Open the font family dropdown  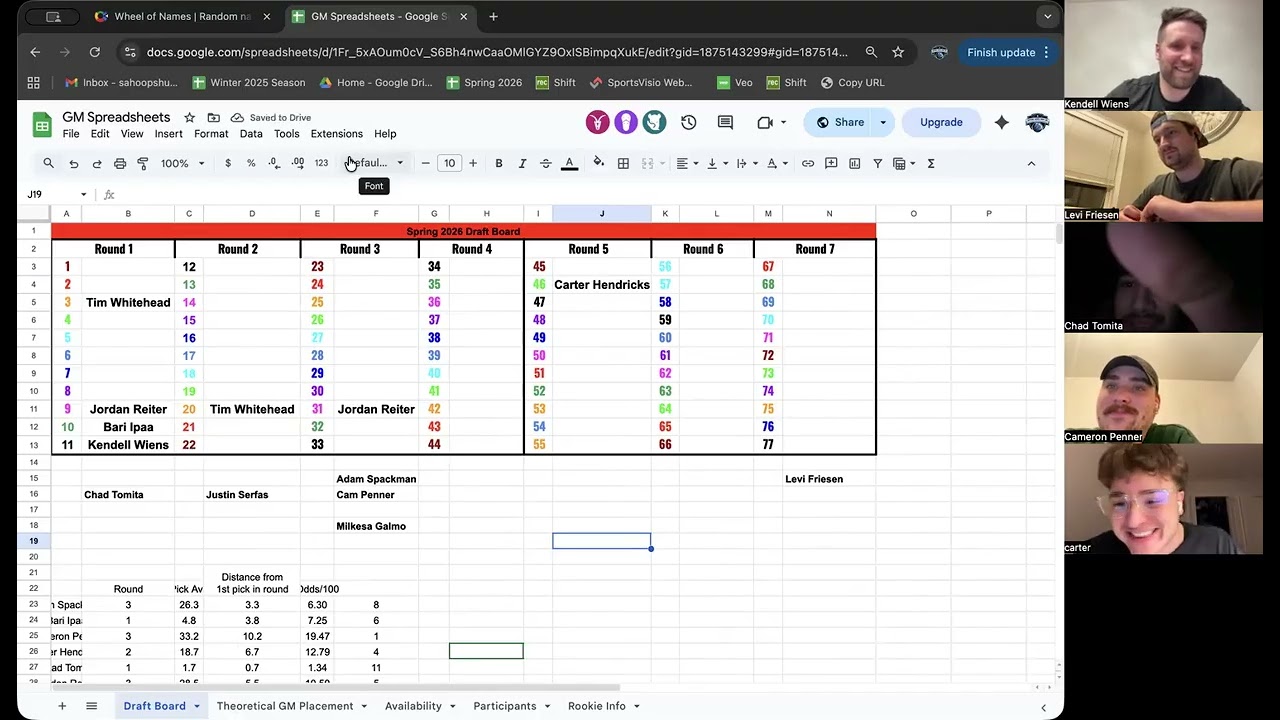coord(376,163)
